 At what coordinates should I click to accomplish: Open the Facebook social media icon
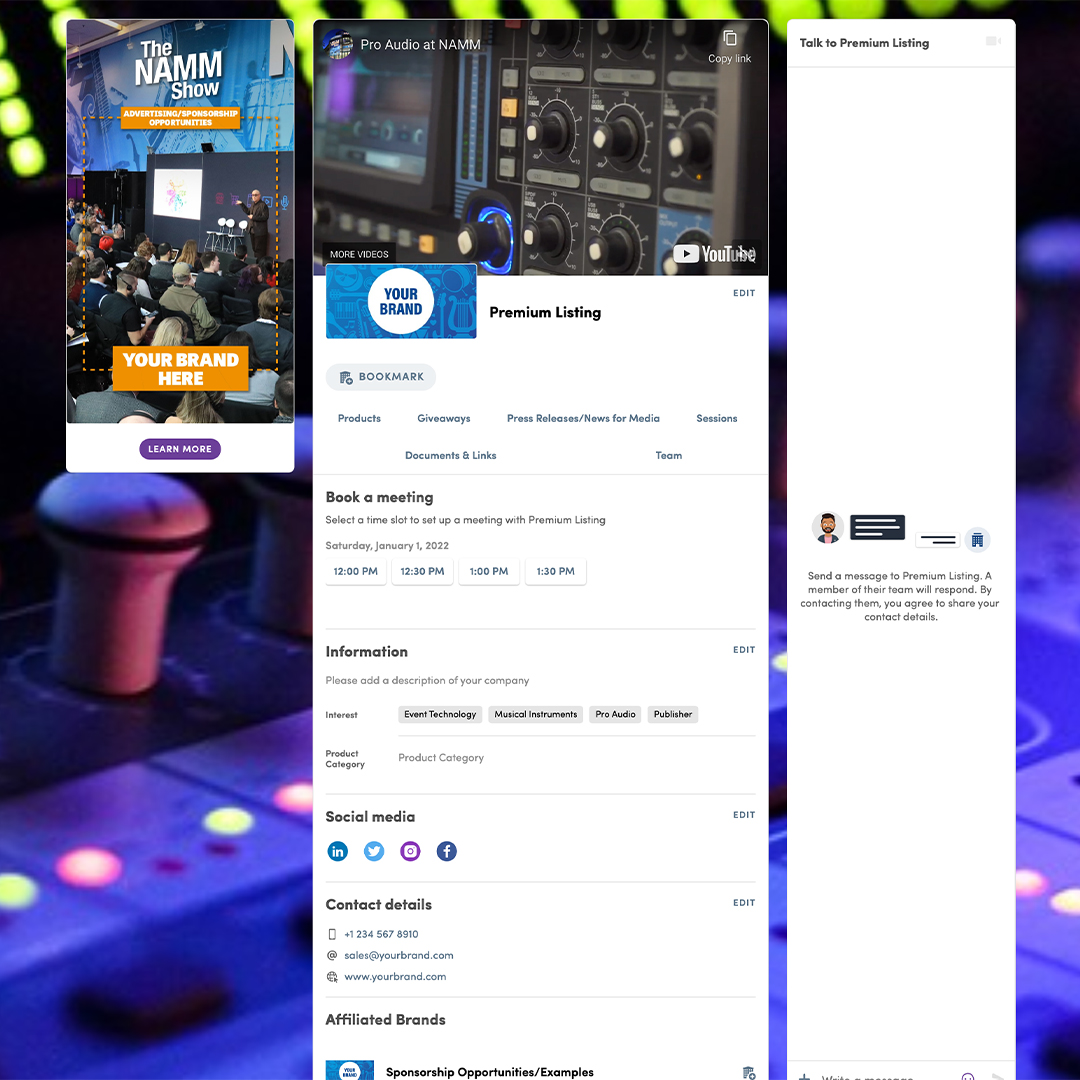(x=447, y=851)
